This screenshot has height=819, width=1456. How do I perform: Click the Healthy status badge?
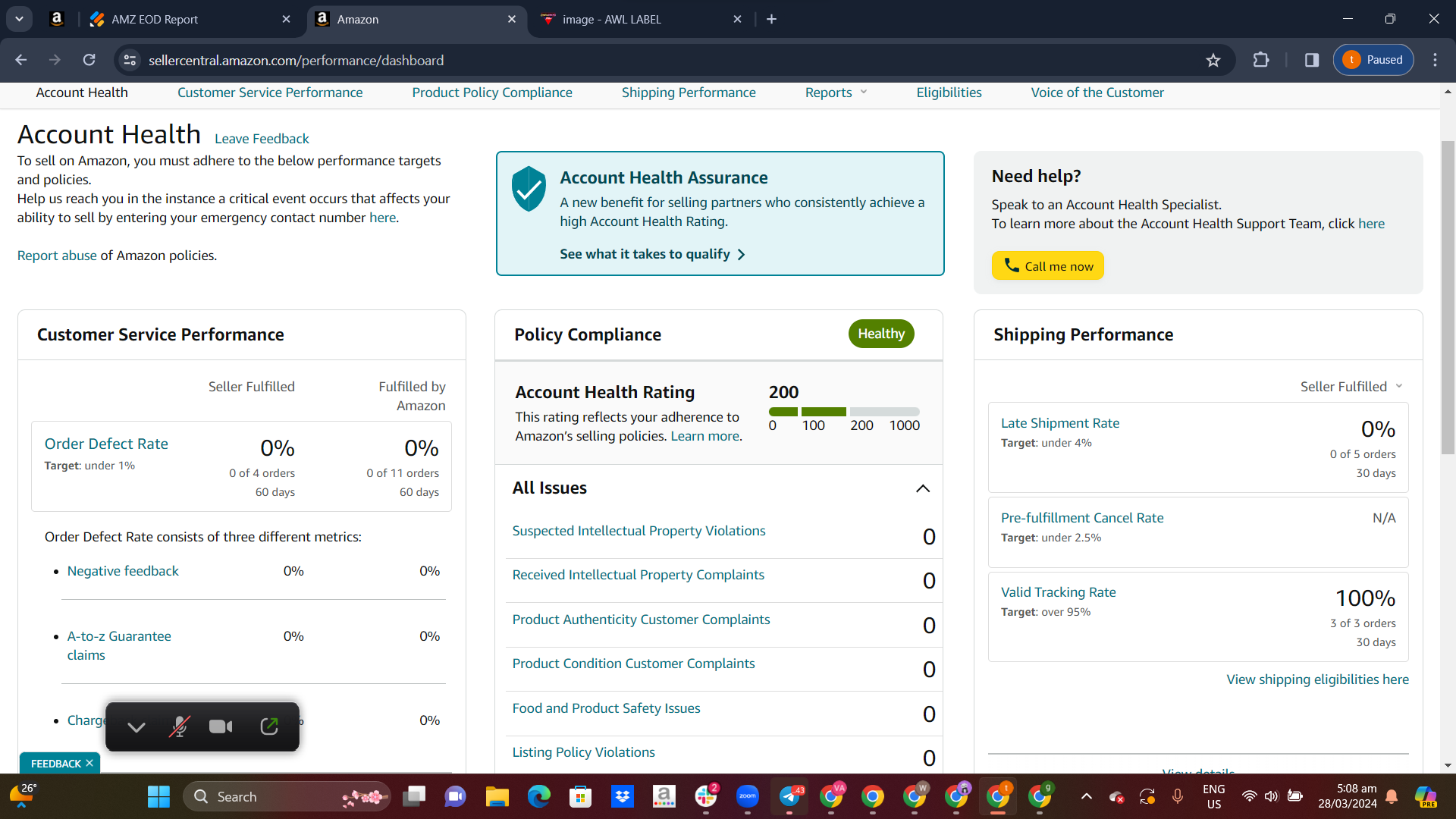pyautogui.click(x=881, y=334)
